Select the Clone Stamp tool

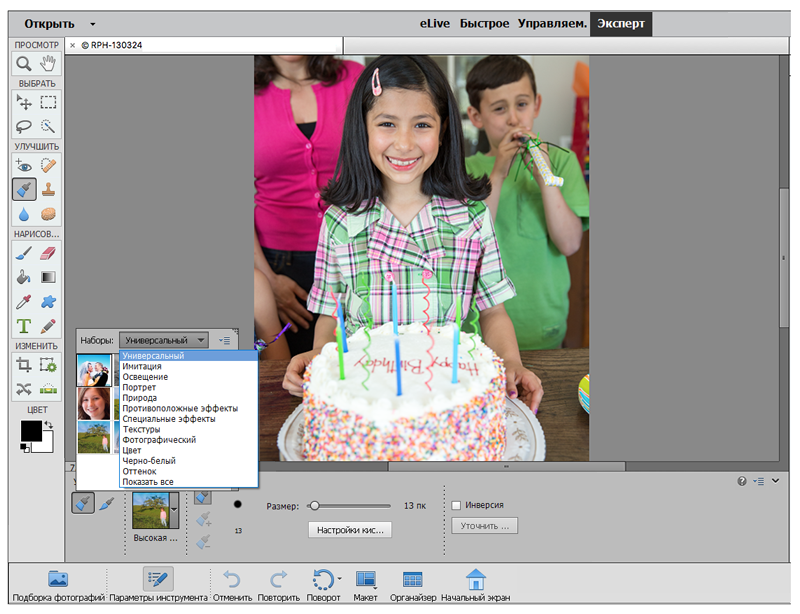coord(47,189)
